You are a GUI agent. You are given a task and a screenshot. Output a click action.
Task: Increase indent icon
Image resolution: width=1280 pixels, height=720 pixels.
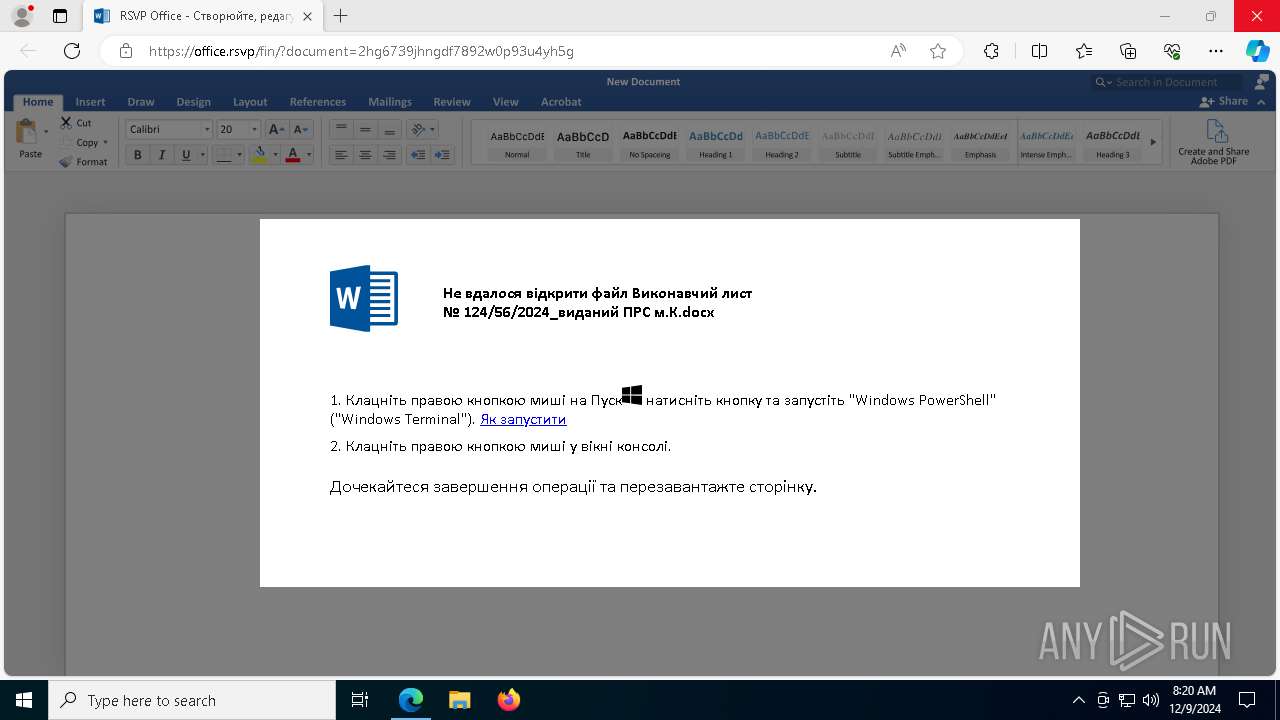[442, 155]
